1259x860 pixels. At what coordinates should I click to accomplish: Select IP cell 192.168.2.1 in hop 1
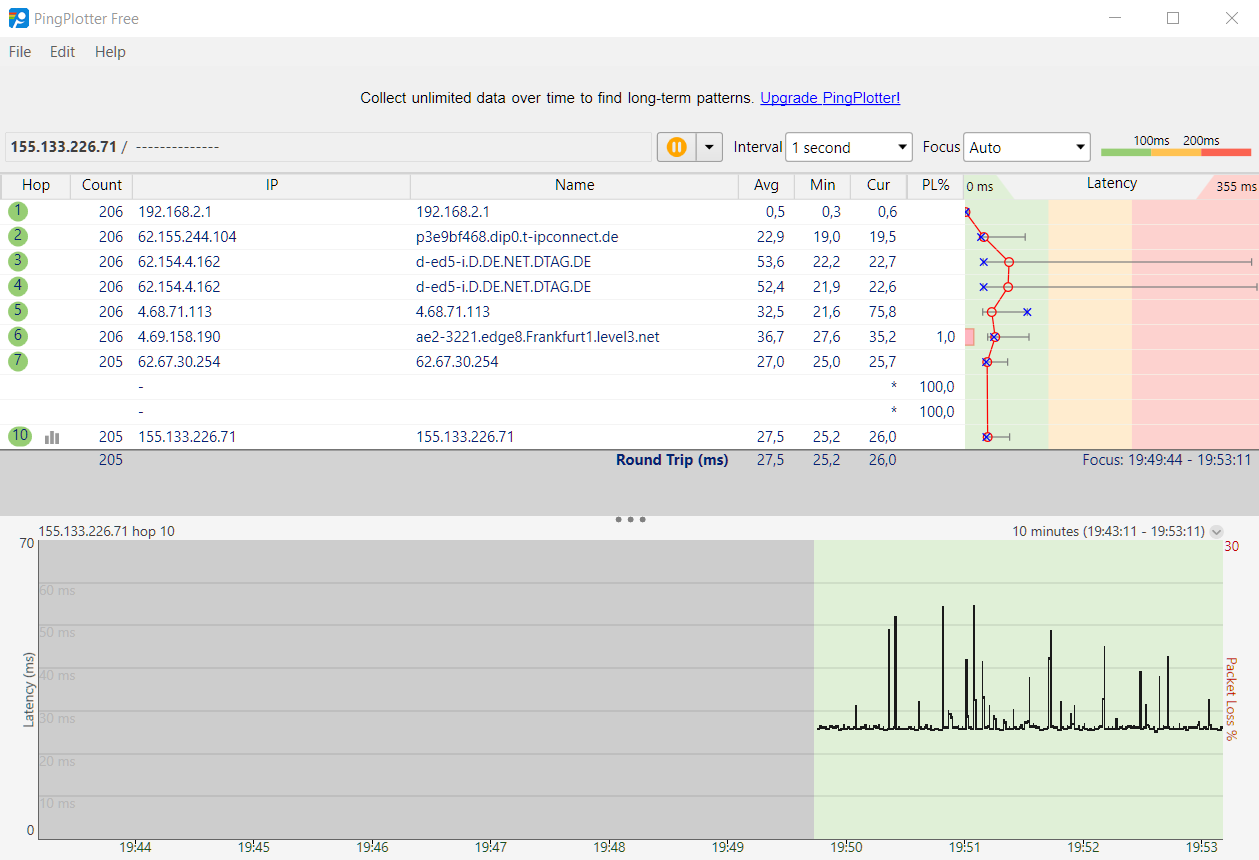click(174, 212)
